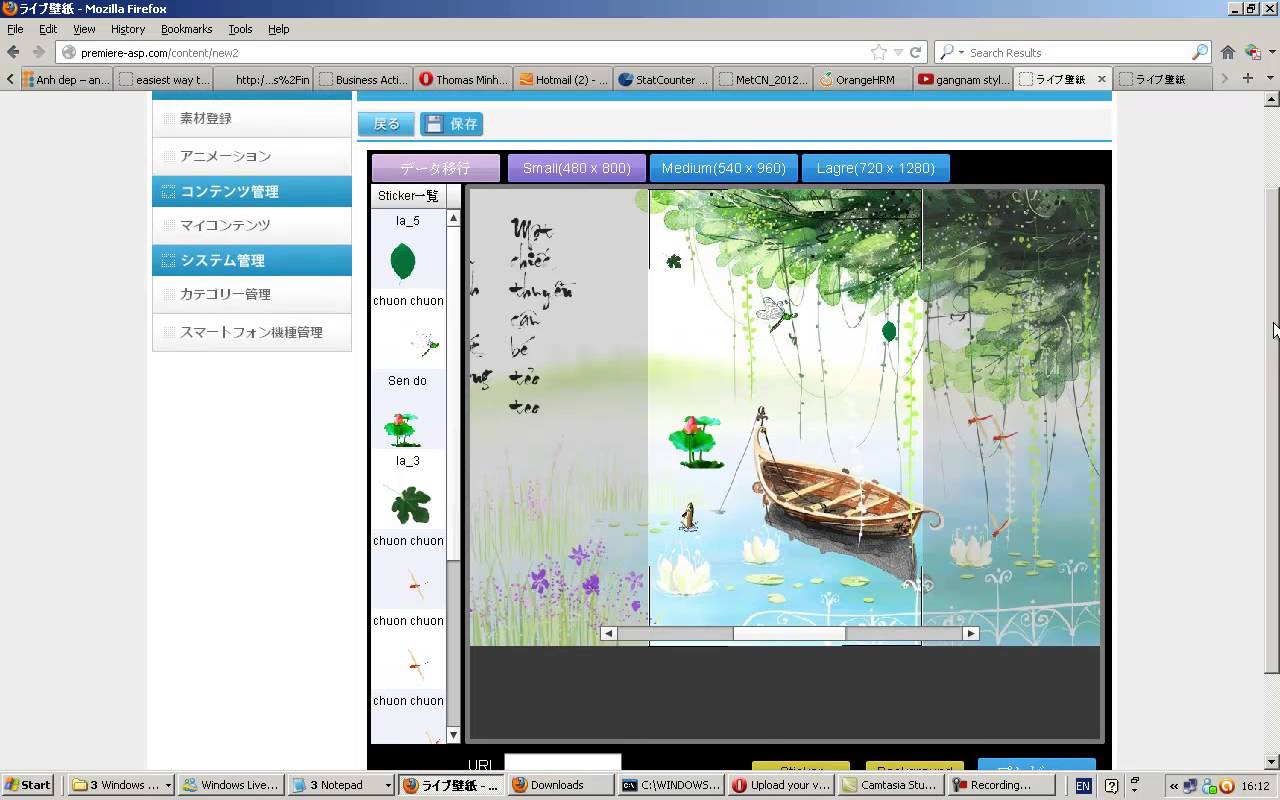Open the search engine dropdown

[961, 52]
